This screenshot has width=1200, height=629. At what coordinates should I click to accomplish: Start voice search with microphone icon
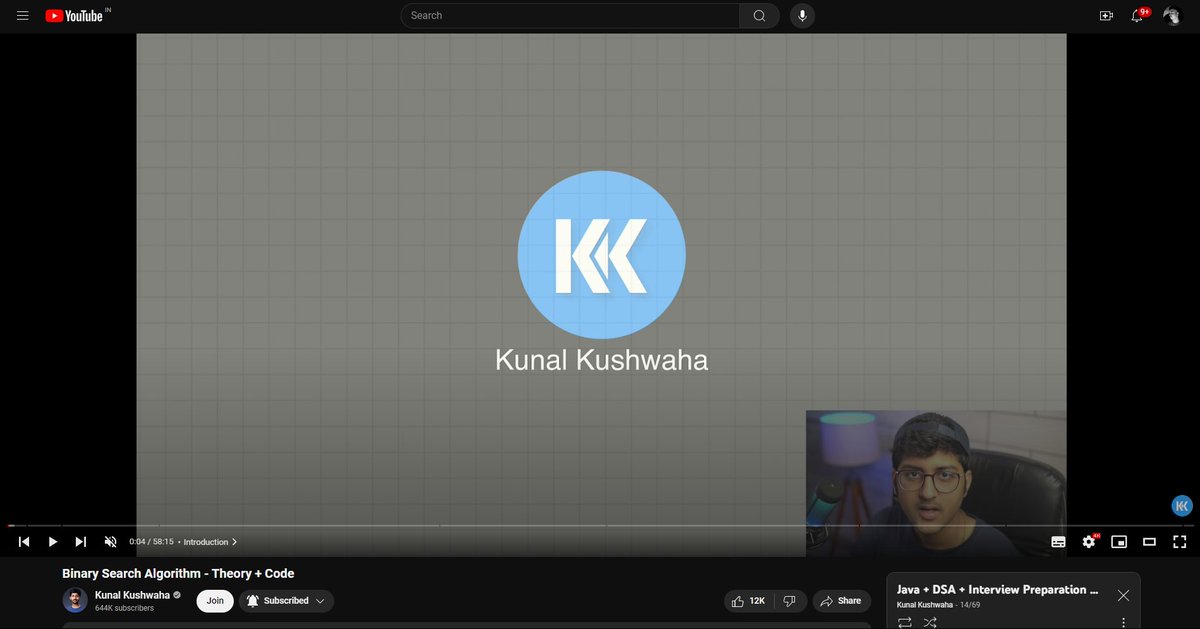click(x=802, y=15)
